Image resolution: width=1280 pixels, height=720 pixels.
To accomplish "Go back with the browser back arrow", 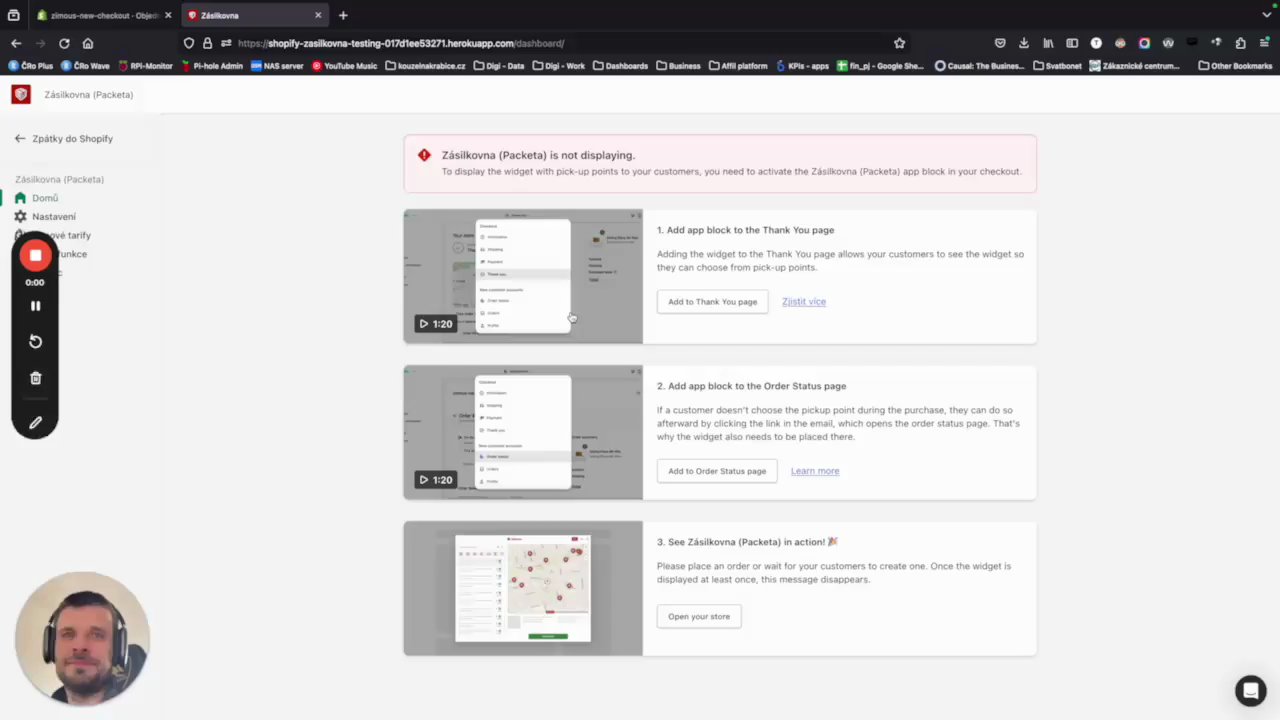I will (16, 43).
